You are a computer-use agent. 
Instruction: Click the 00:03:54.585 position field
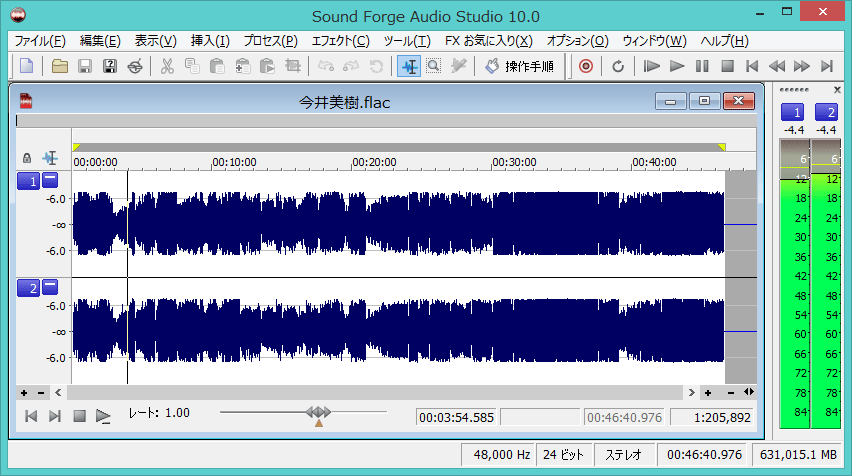(457, 417)
